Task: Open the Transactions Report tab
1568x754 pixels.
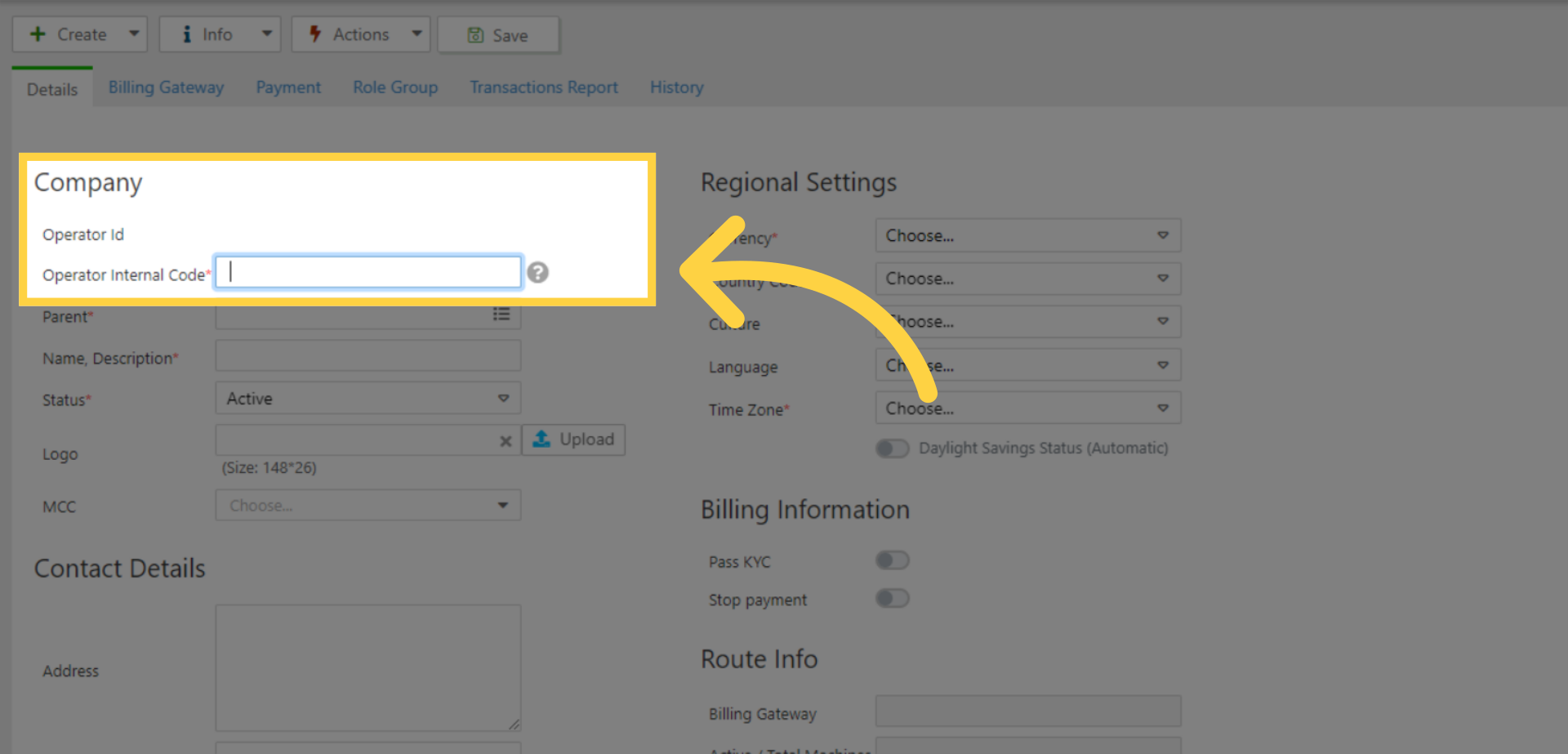Action: point(543,87)
